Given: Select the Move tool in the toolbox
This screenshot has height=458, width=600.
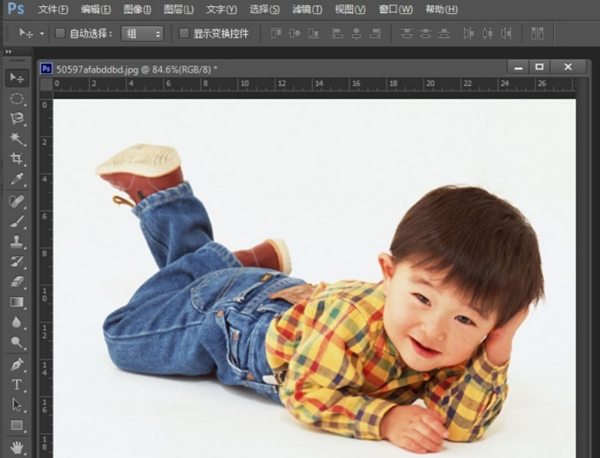Looking at the screenshot, I should click(17, 78).
